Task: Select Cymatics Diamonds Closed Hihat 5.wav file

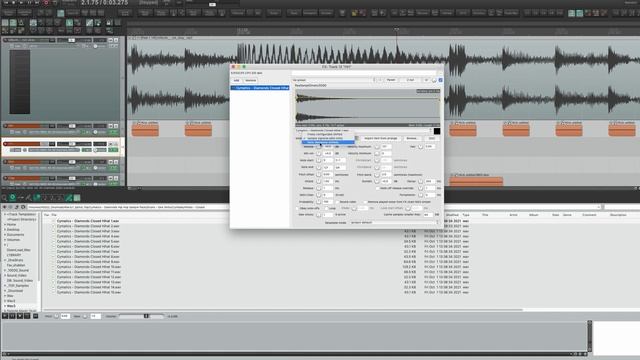Action: (x=88, y=241)
